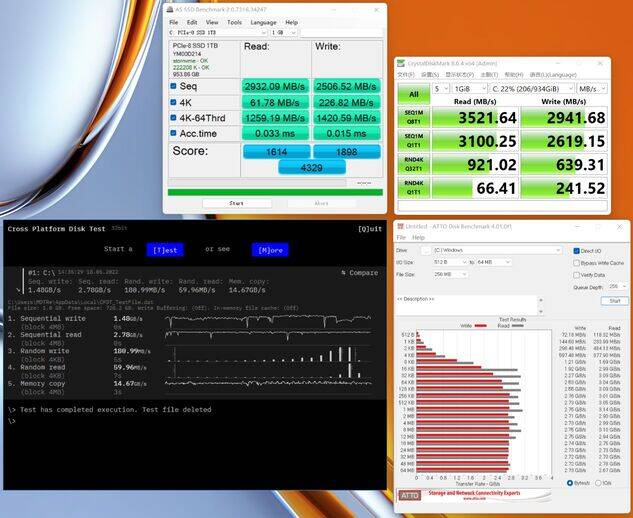The image size is (633, 518).
Task: Open Language menu in AS SSD Benchmark
Action: (x=263, y=22)
